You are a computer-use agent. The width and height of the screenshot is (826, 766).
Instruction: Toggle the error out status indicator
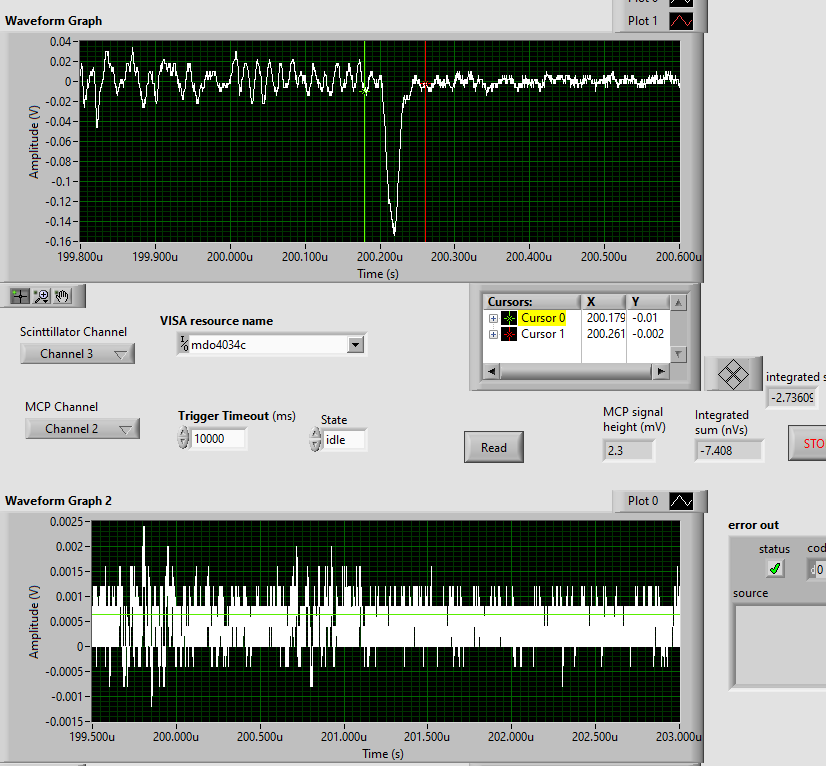(x=775, y=569)
